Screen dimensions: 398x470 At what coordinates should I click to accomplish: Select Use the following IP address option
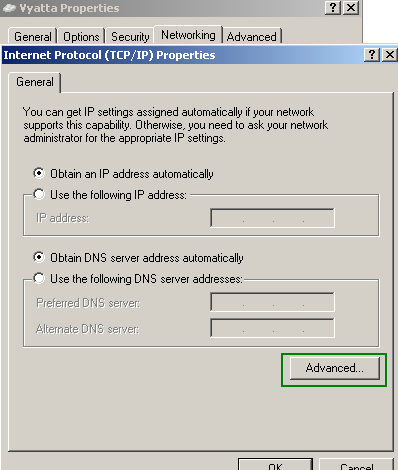coord(39,194)
